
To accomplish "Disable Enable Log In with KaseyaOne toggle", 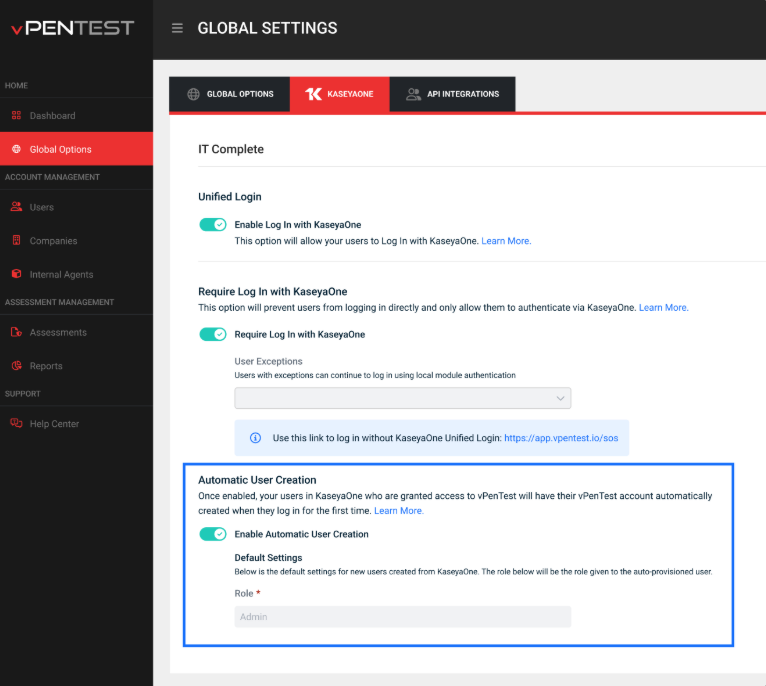I will [213, 225].
